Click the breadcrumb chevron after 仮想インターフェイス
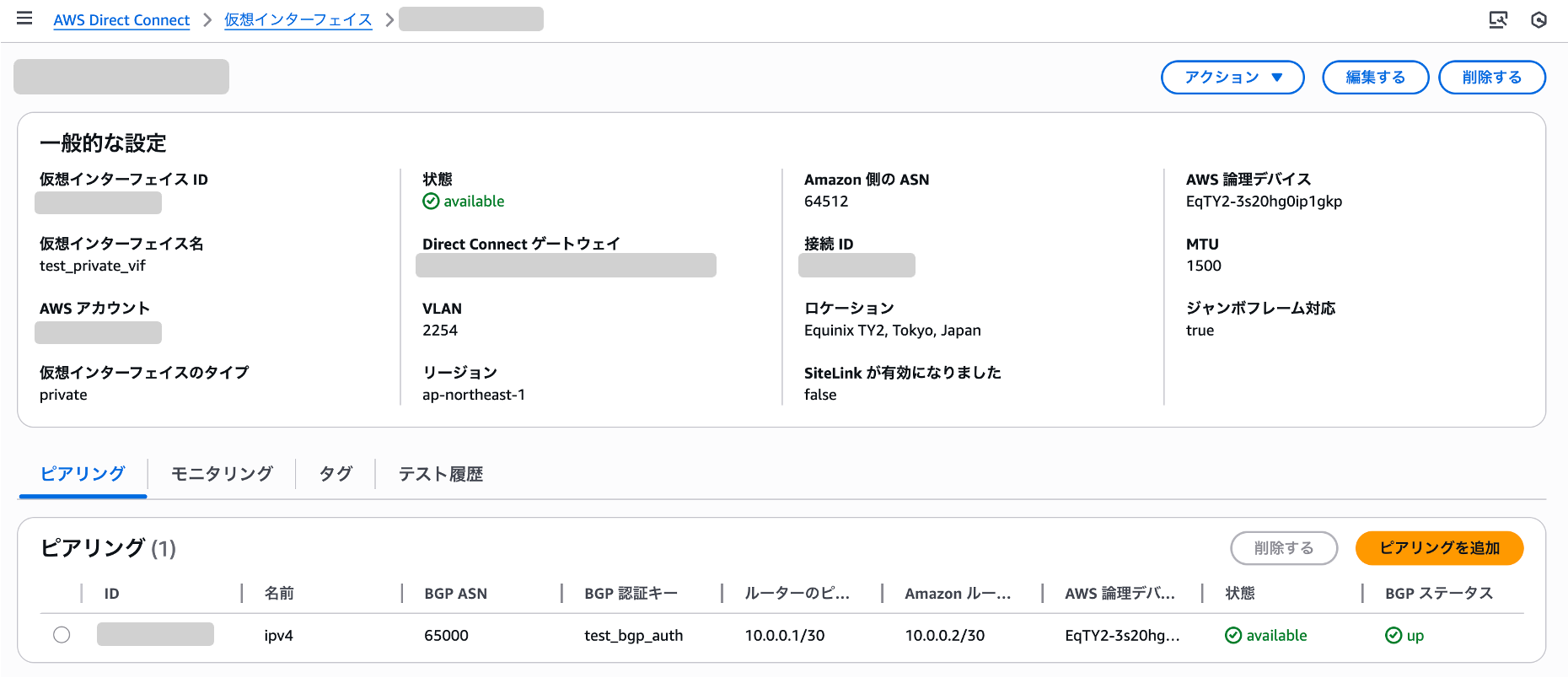This screenshot has height=678, width=1568. [x=389, y=19]
